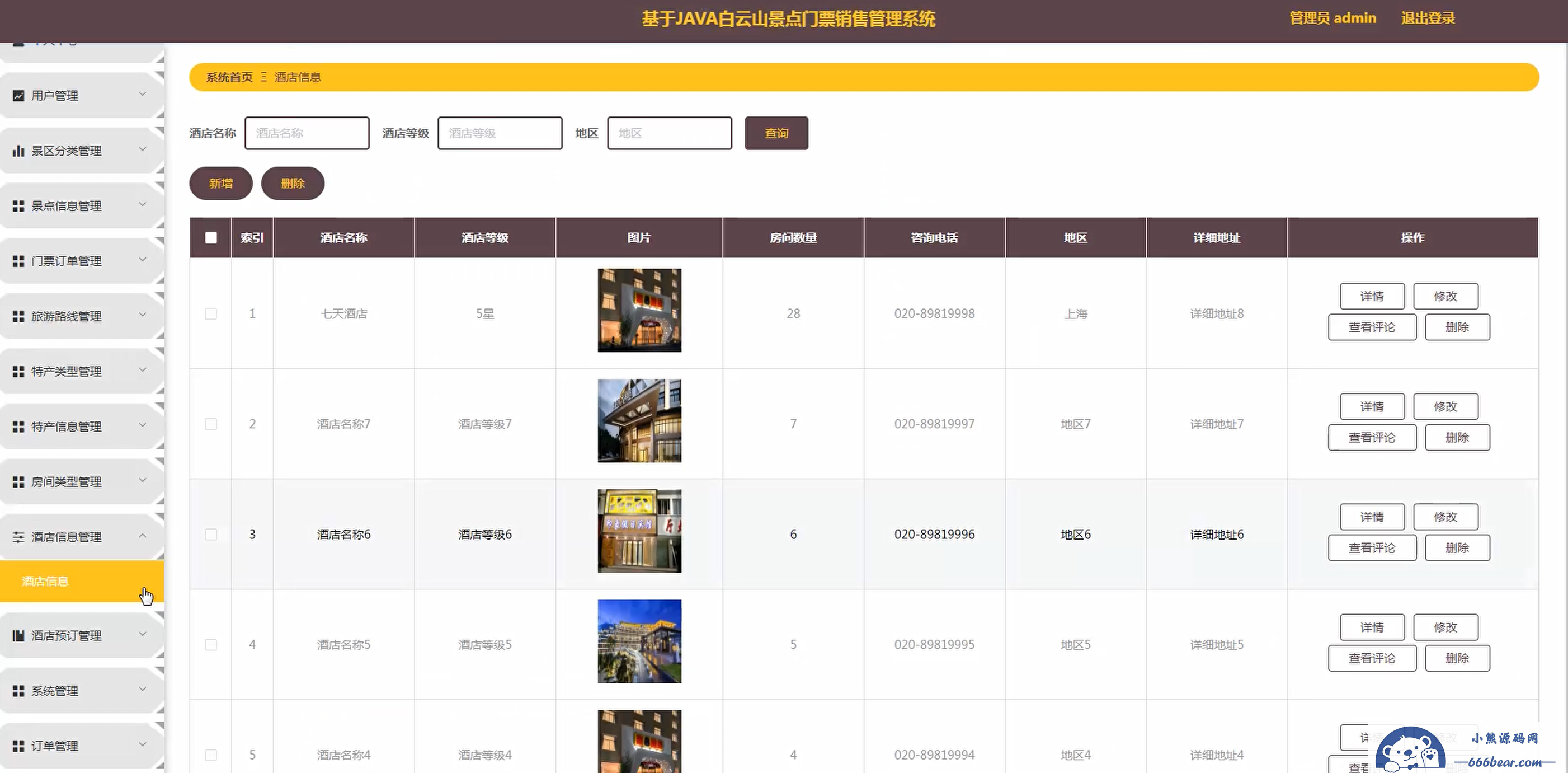Select the 酒店信息 submenu item
This screenshot has width=1568, height=773.
click(x=82, y=581)
